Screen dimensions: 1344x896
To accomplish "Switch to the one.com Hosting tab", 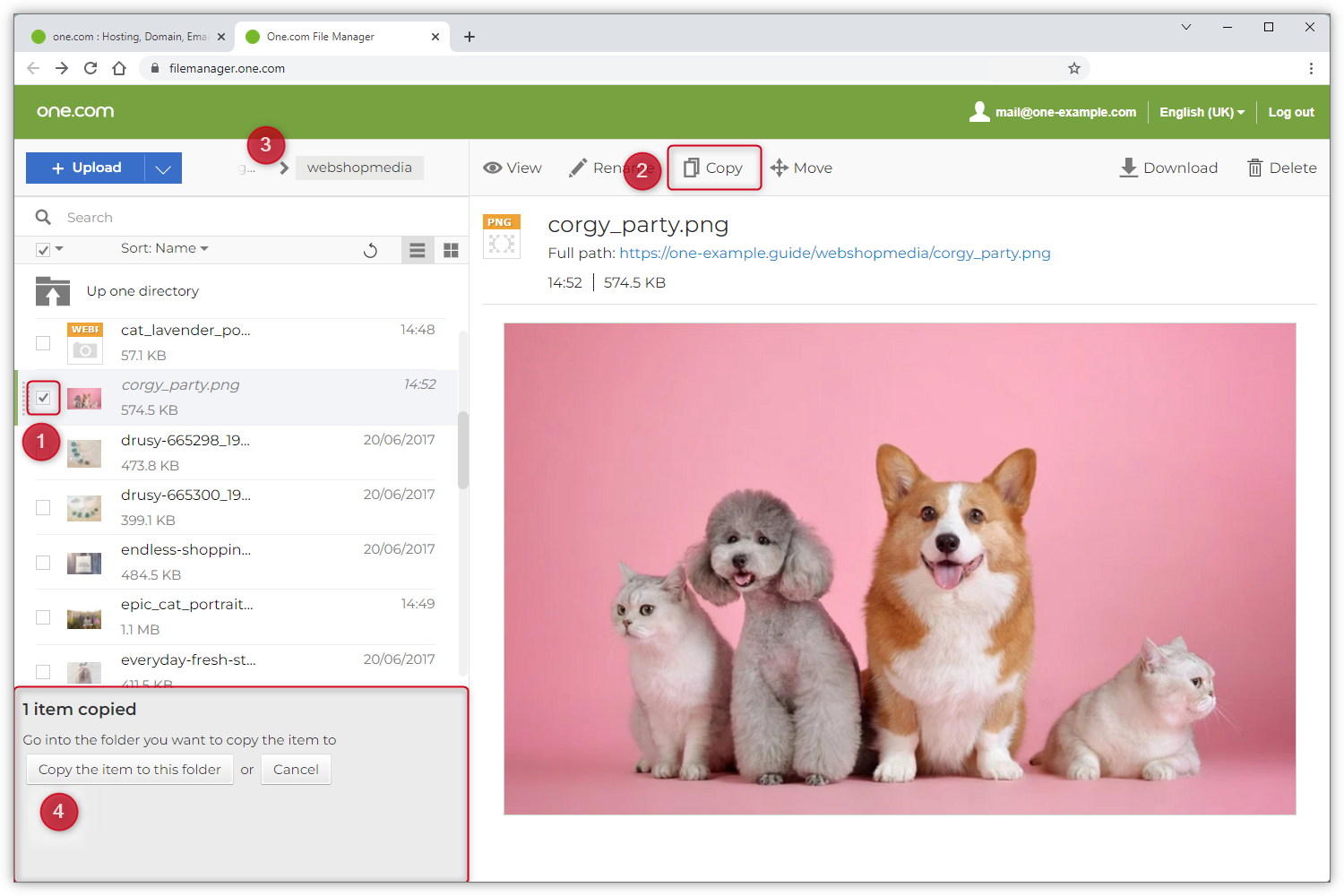I will pyautogui.click(x=125, y=37).
